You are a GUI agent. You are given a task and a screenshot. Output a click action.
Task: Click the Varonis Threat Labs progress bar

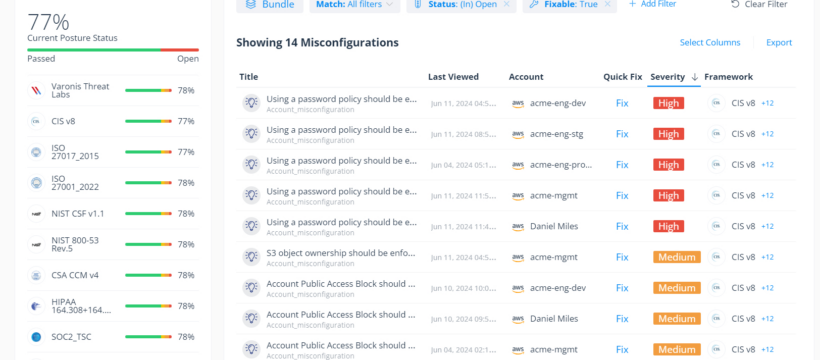click(149, 91)
